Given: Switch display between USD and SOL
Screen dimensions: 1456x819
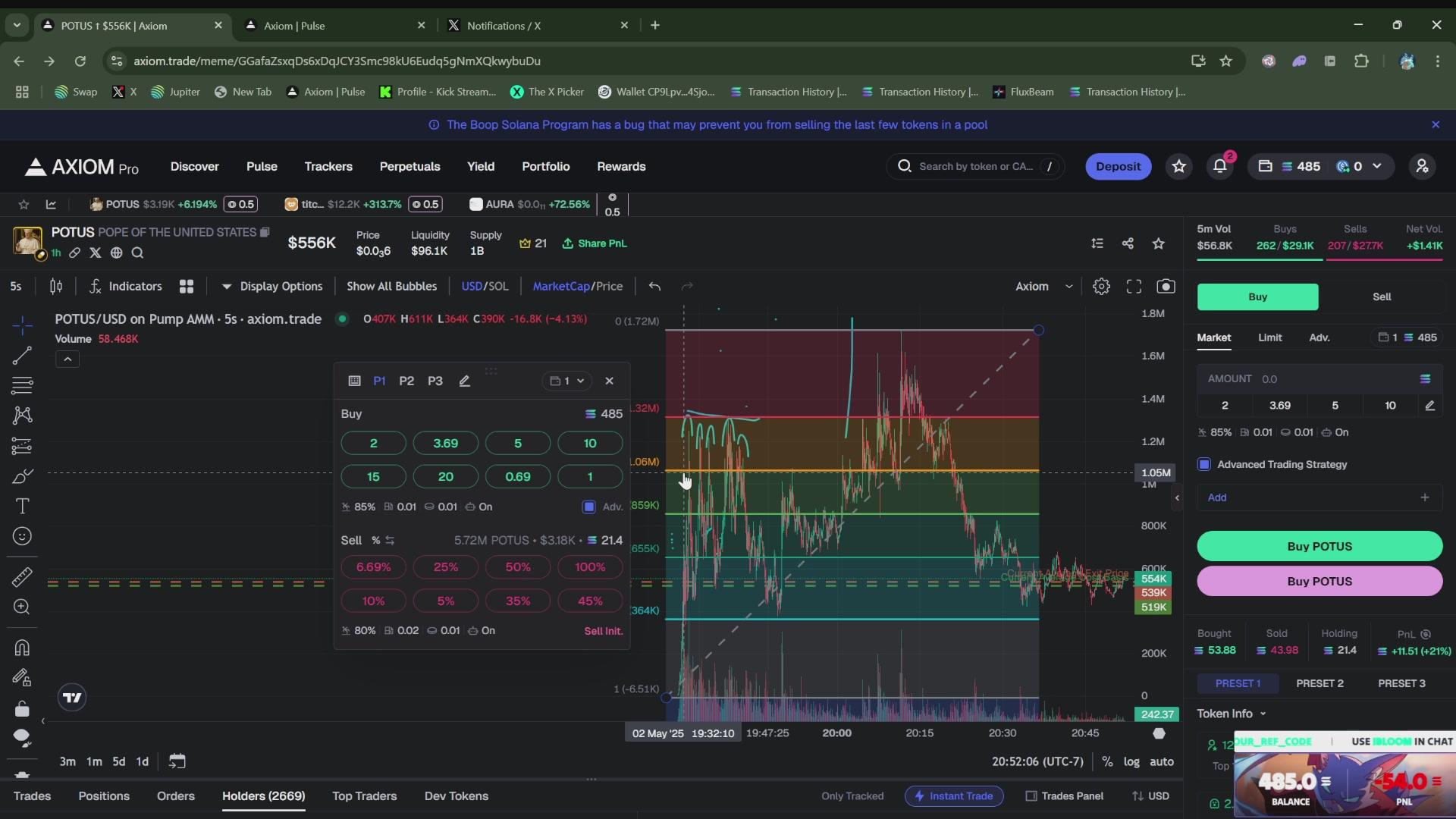Looking at the screenshot, I should pyautogui.click(x=485, y=286).
